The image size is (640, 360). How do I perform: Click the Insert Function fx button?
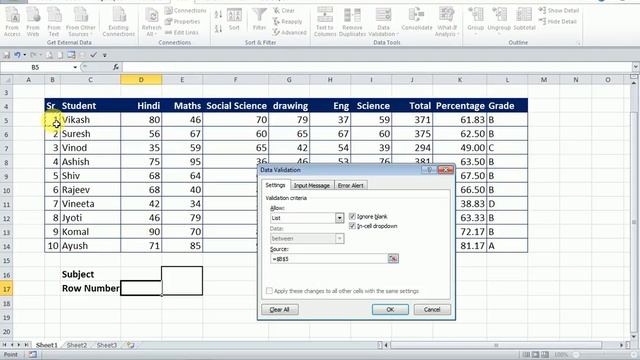pos(116,67)
